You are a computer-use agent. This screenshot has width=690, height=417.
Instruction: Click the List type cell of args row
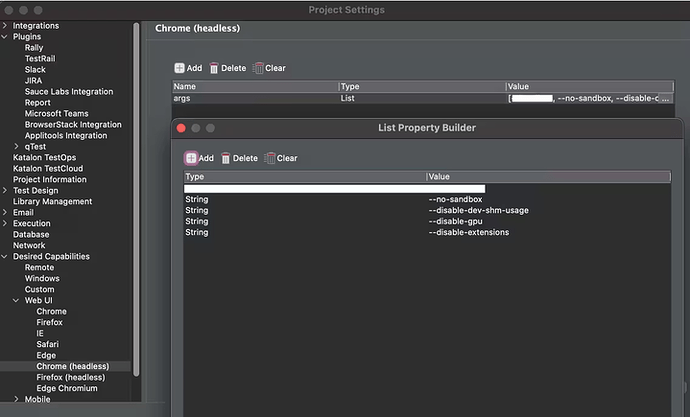coord(422,98)
